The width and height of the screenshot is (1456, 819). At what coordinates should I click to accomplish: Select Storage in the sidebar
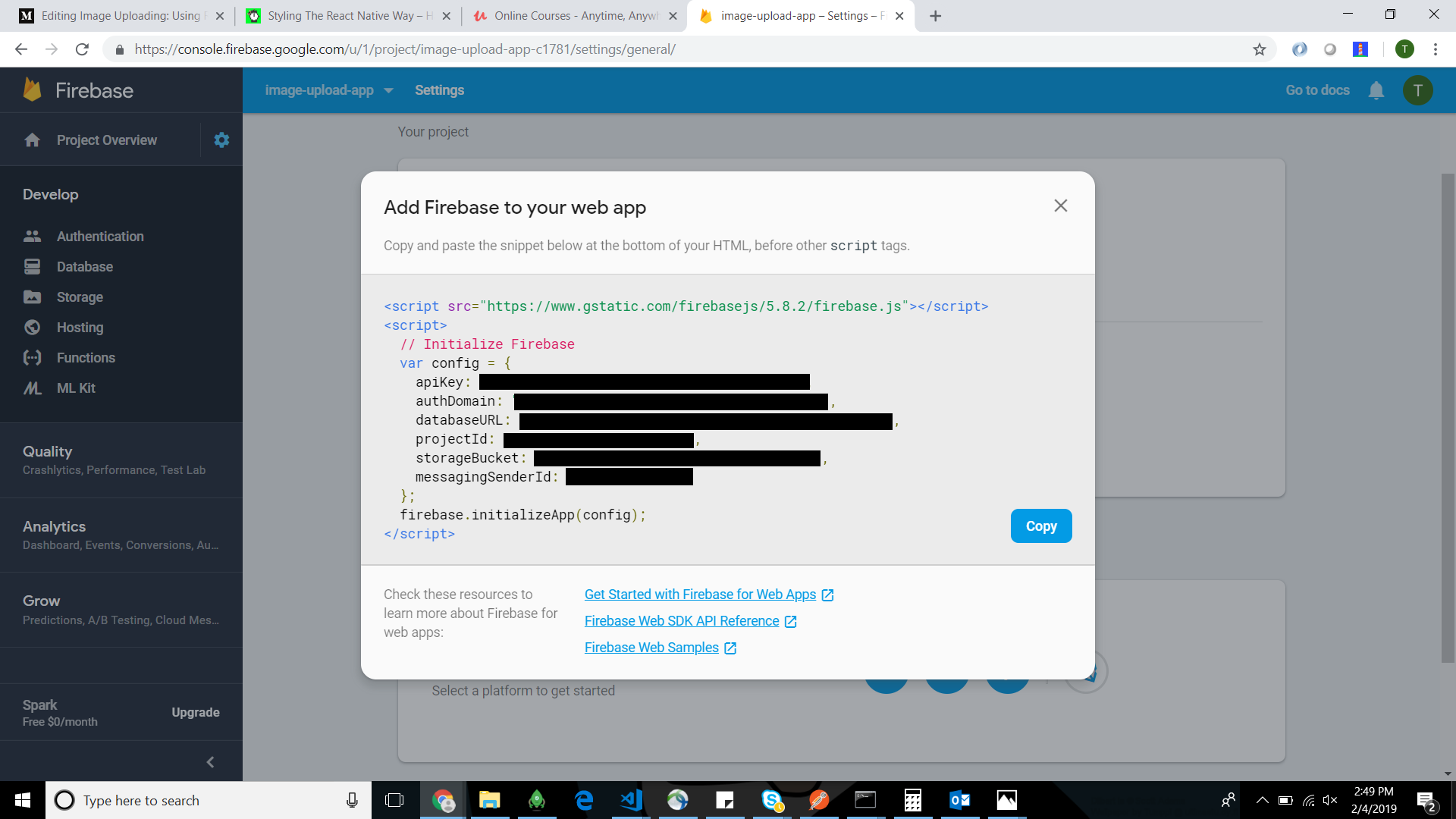80,297
